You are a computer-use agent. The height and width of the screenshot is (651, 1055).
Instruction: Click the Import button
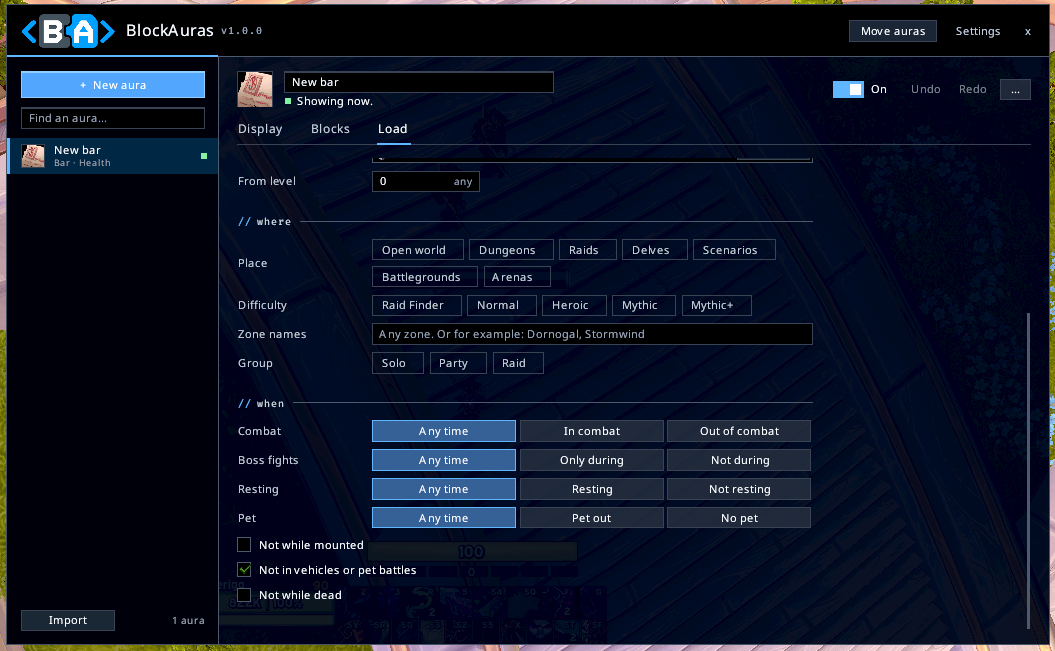[68, 620]
